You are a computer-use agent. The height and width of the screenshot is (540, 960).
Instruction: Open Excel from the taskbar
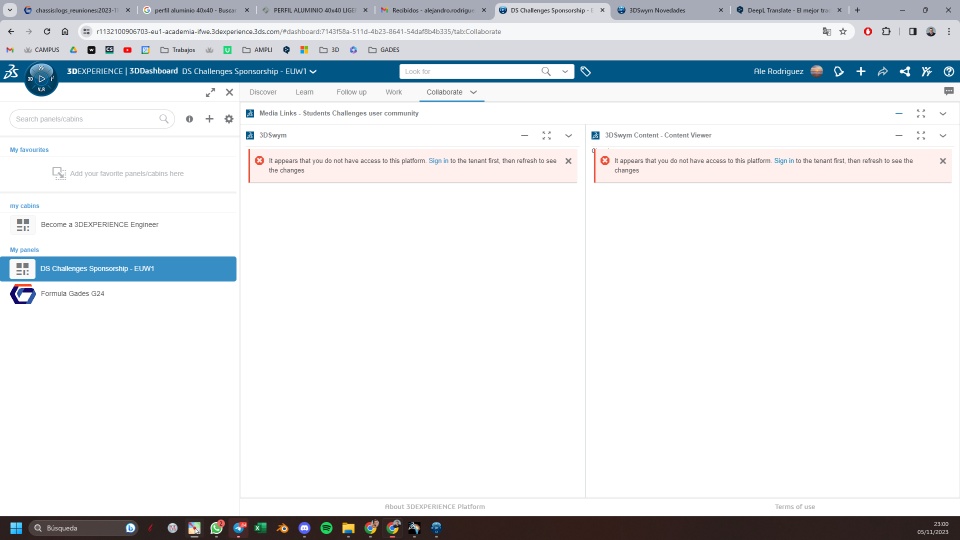tap(260, 528)
